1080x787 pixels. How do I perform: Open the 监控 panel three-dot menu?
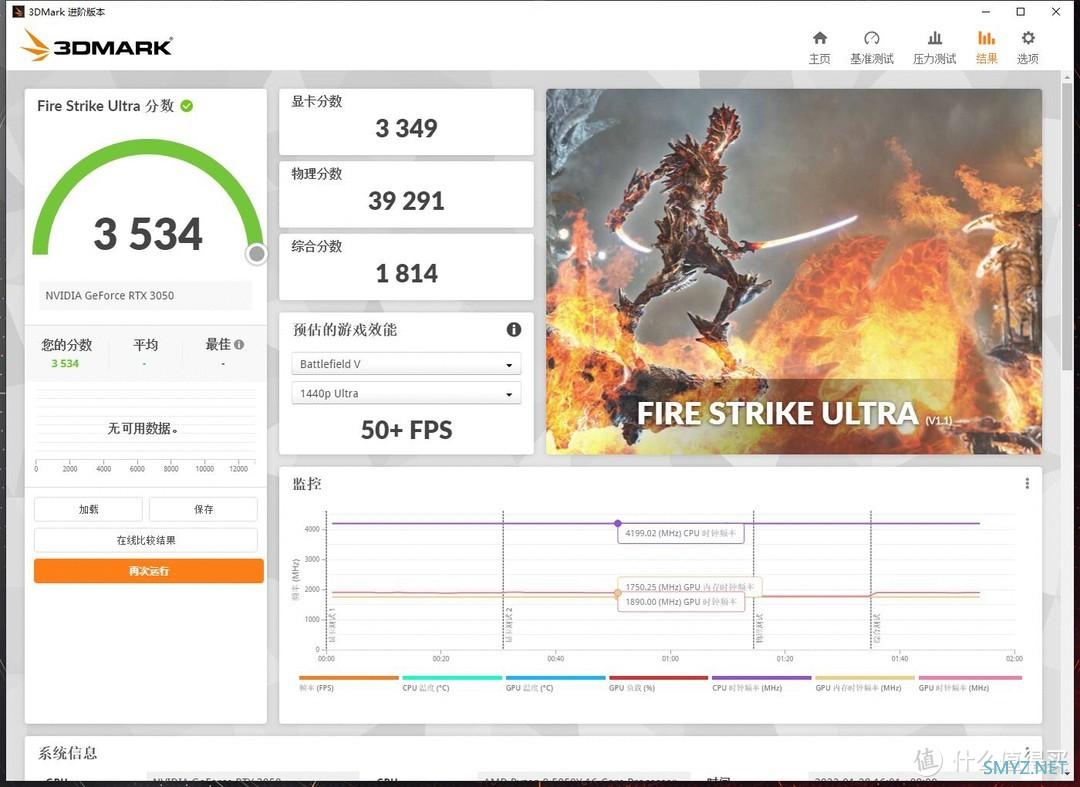(x=1027, y=483)
